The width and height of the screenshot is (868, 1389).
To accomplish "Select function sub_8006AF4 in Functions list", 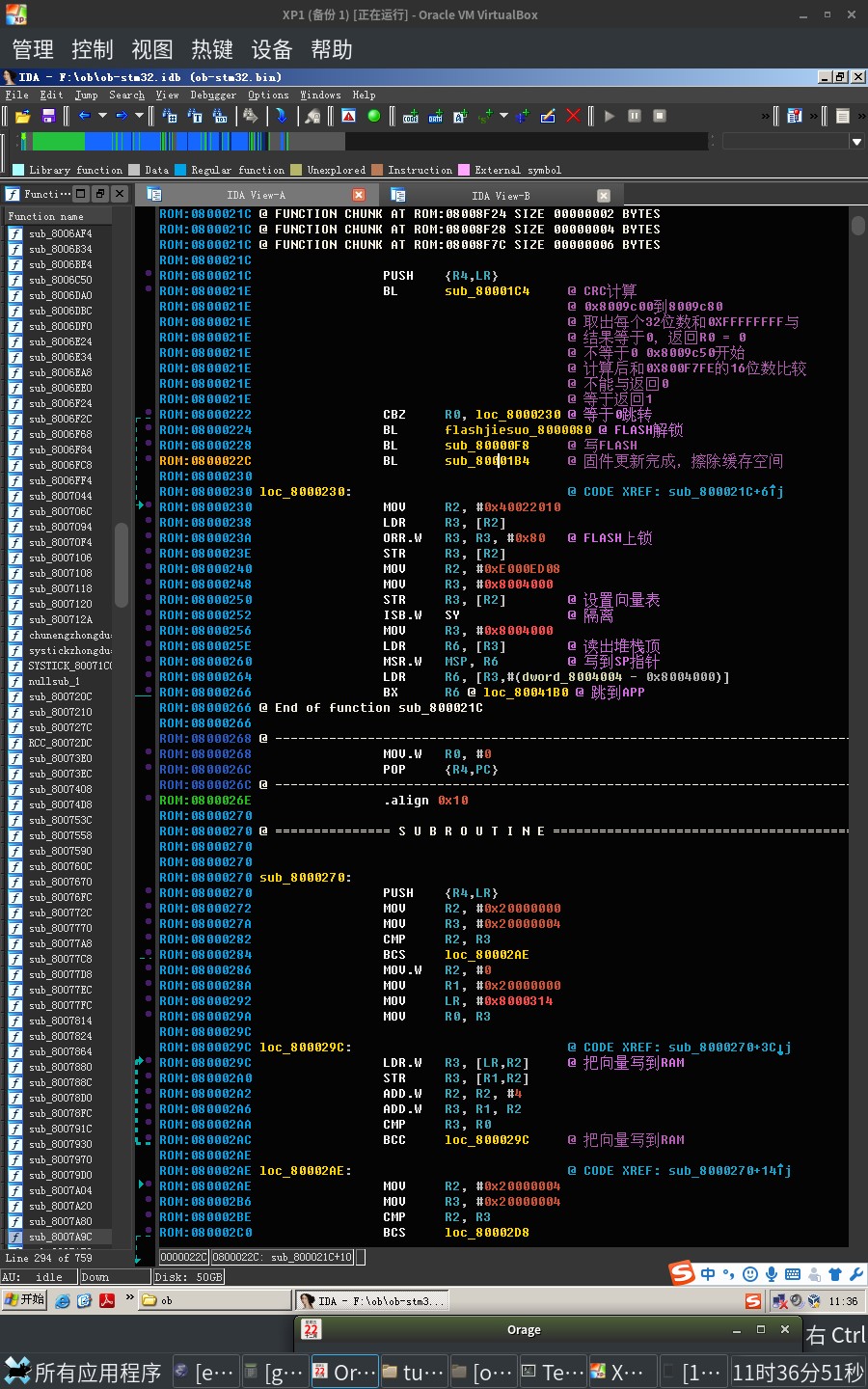I will point(60,233).
